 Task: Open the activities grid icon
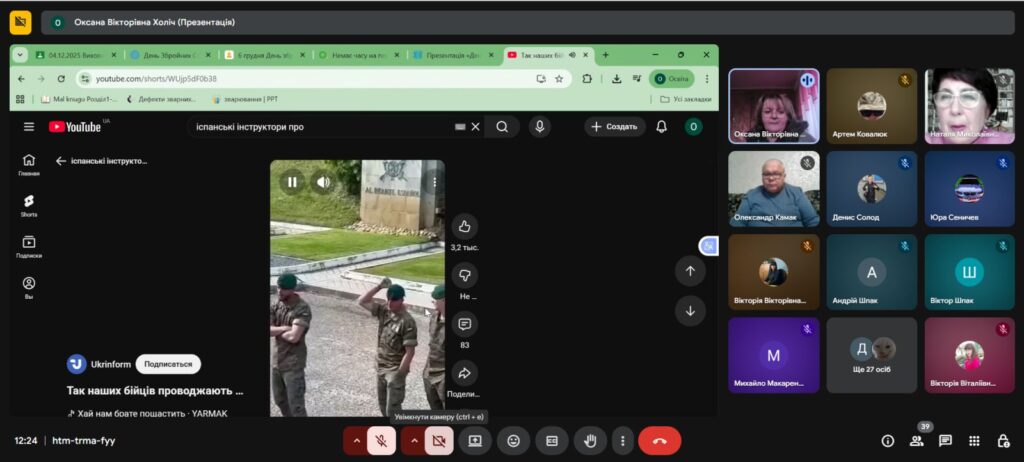(x=974, y=441)
